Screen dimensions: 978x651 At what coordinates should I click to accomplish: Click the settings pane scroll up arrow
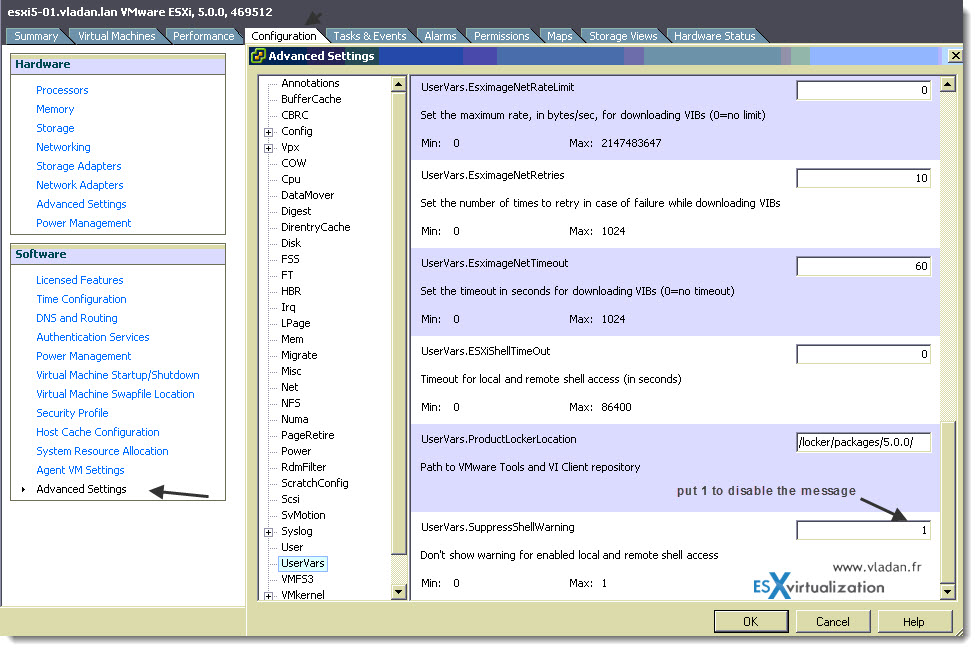pyautogui.click(x=948, y=84)
